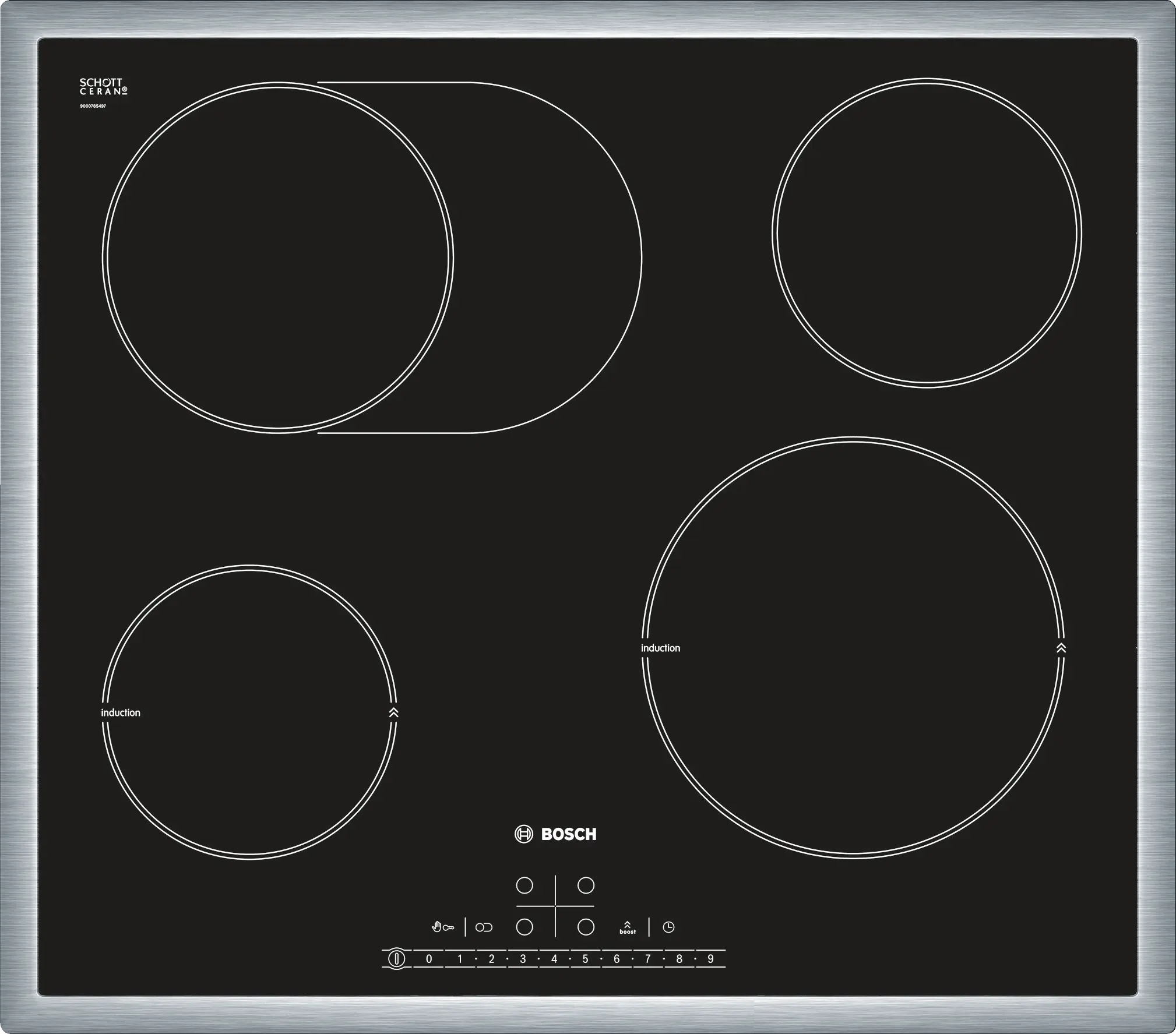
Task: Click the boost chevron on left induction zone
Action: [393, 712]
